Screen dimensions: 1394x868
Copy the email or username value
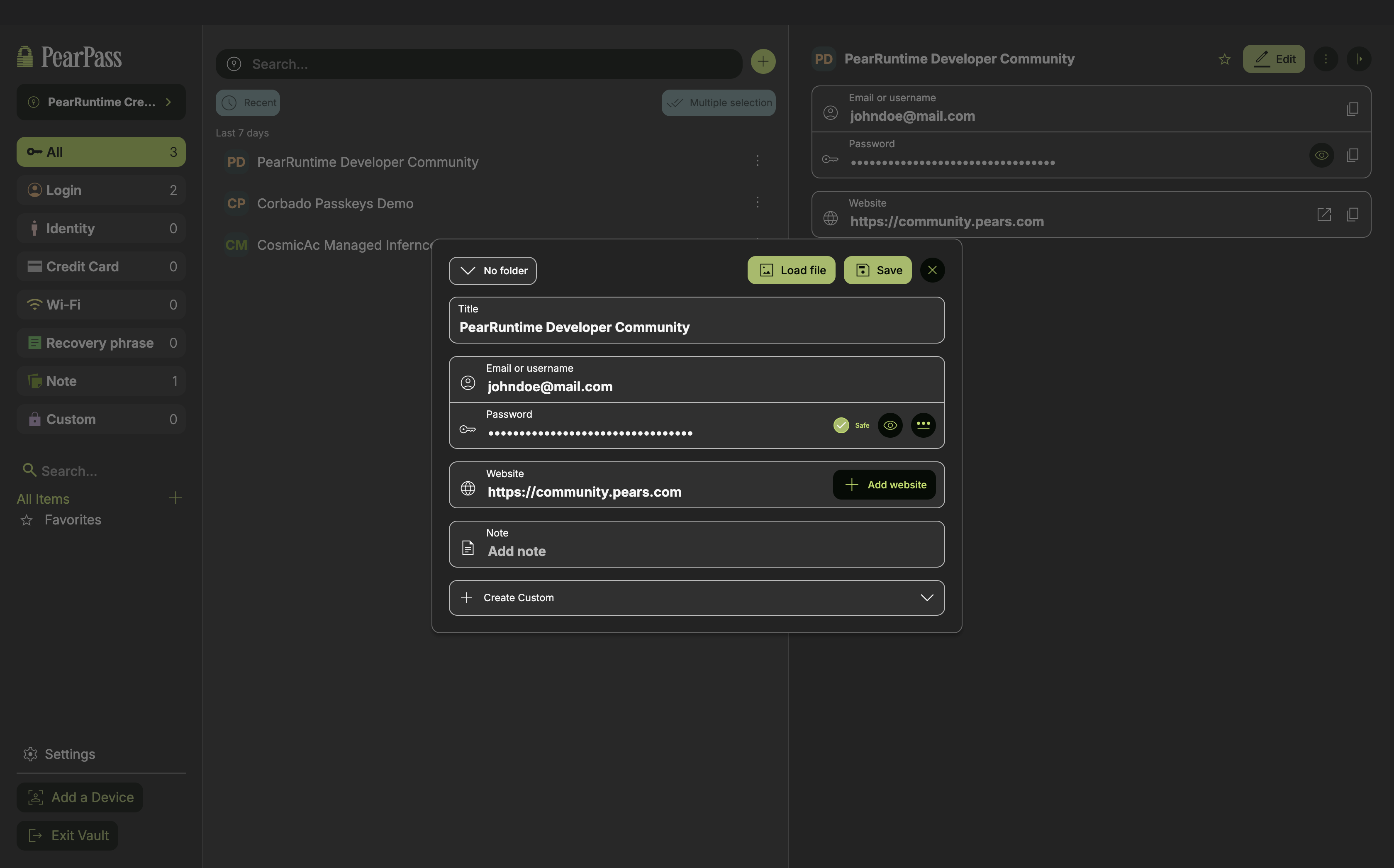point(1352,109)
